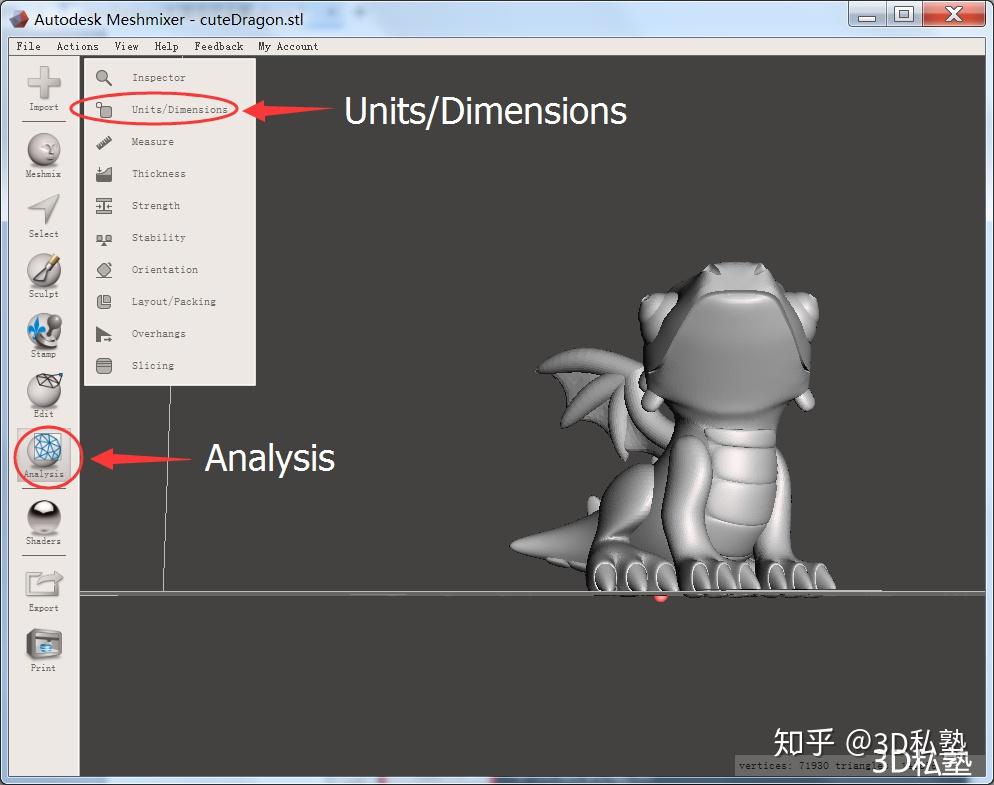This screenshot has height=785, width=994.
Task: Activate the Select arrow tool
Action: click(x=44, y=209)
